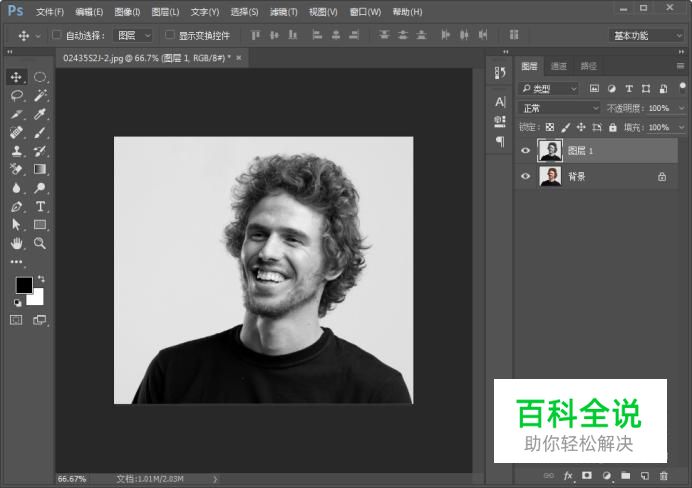Select the Hand tool
This screenshot has width=692, height=488.
[x=16, y=243]
